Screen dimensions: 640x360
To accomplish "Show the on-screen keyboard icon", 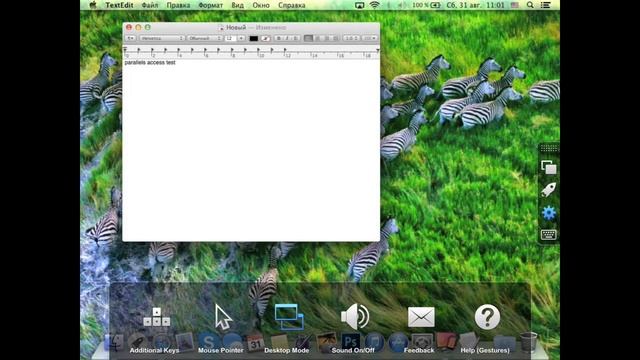I will [x=549, y=235].
